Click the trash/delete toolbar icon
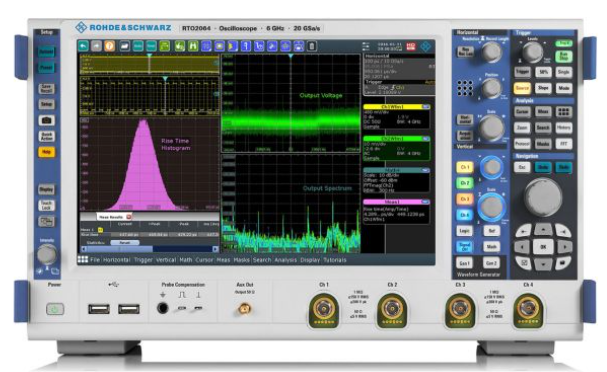The height and width of the screenshot is (372, 607). pos(312,46)
